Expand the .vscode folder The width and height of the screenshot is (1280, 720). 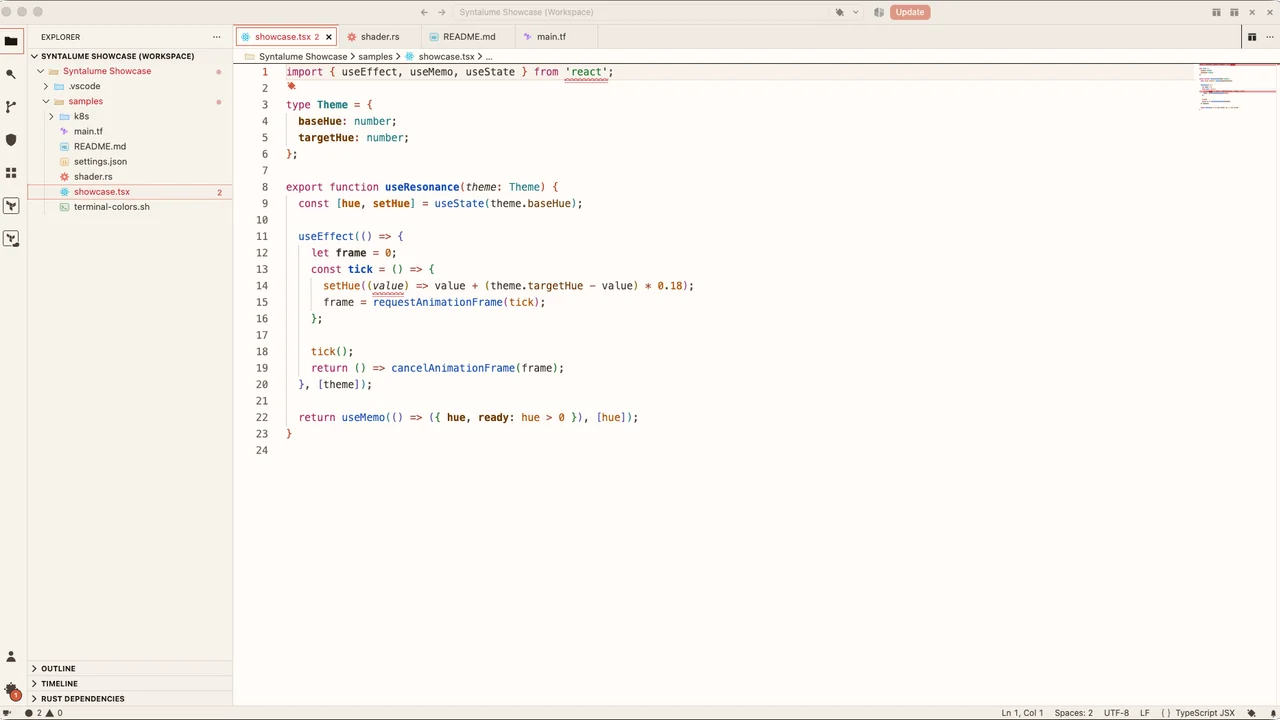coord(84,86)
